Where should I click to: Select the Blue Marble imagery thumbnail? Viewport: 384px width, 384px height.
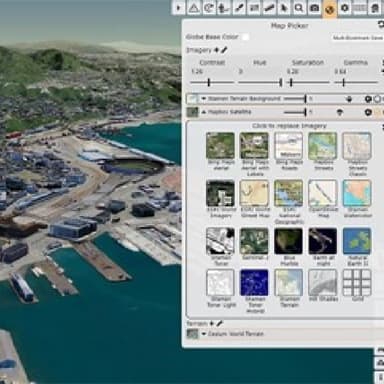point(289,241)
